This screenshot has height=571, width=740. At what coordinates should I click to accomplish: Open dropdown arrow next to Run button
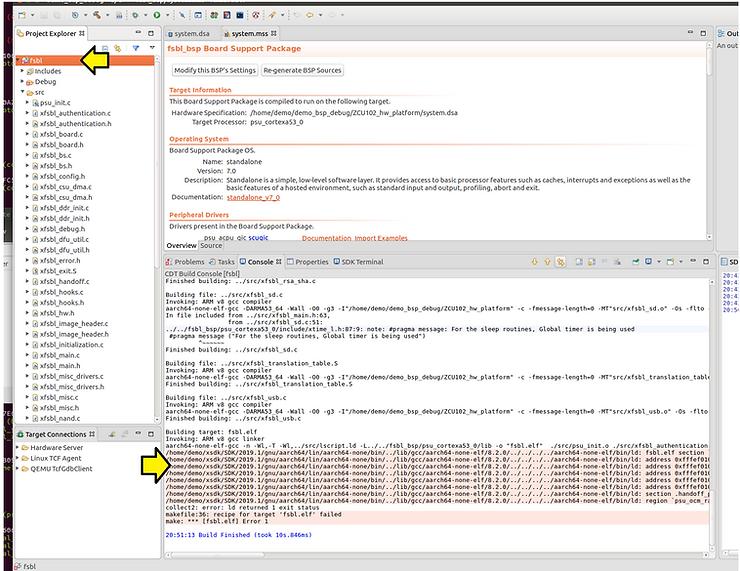[168, 15]
